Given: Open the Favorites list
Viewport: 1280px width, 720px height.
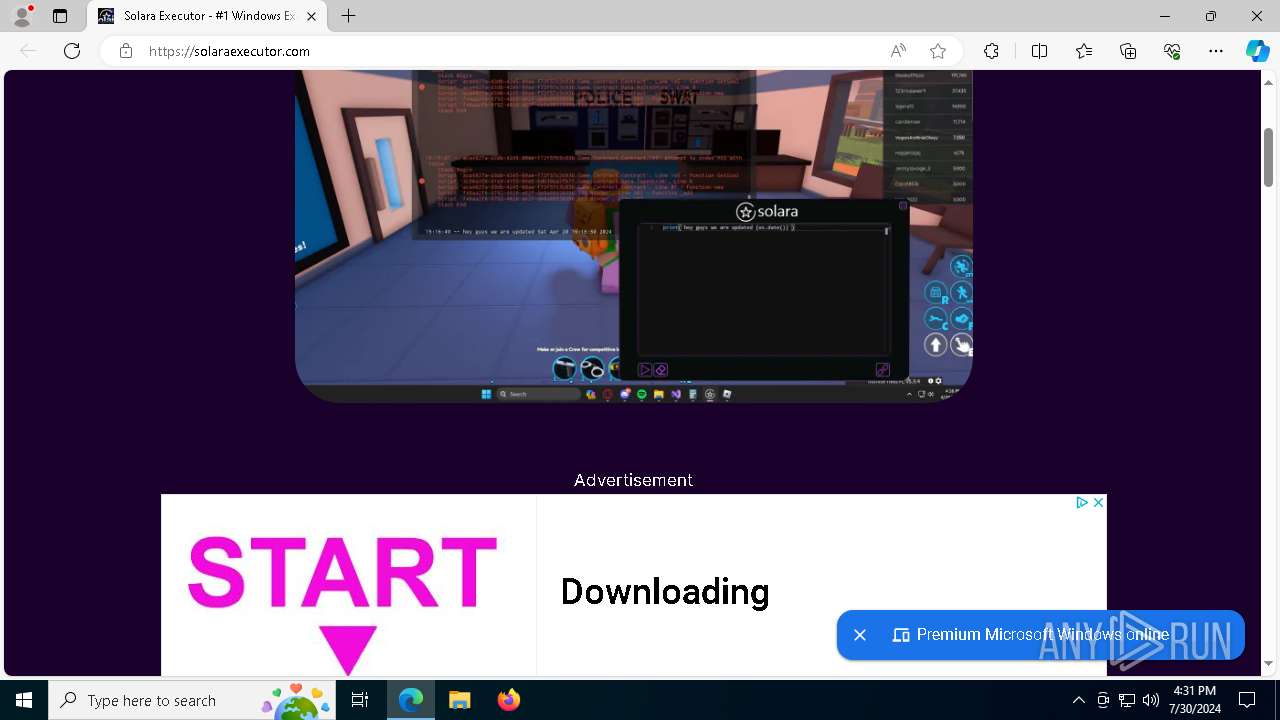Looking at the screenshot, I should pos(1084,51).
